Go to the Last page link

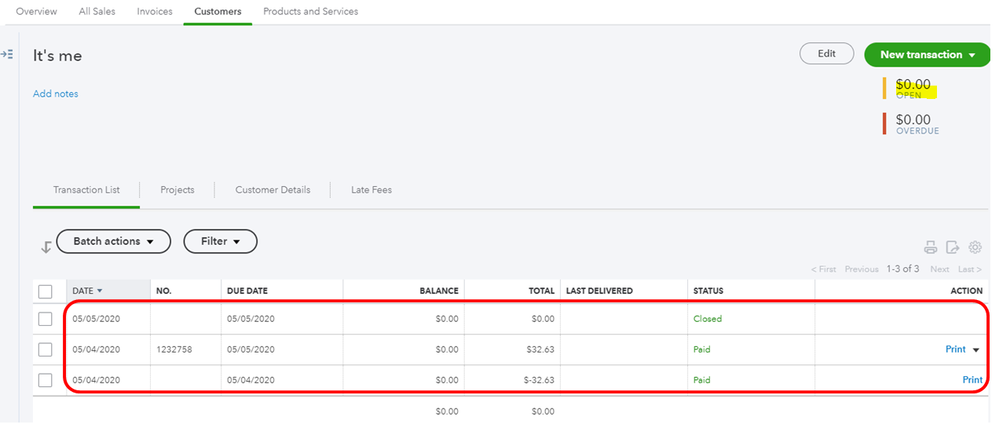coord(970,269)
